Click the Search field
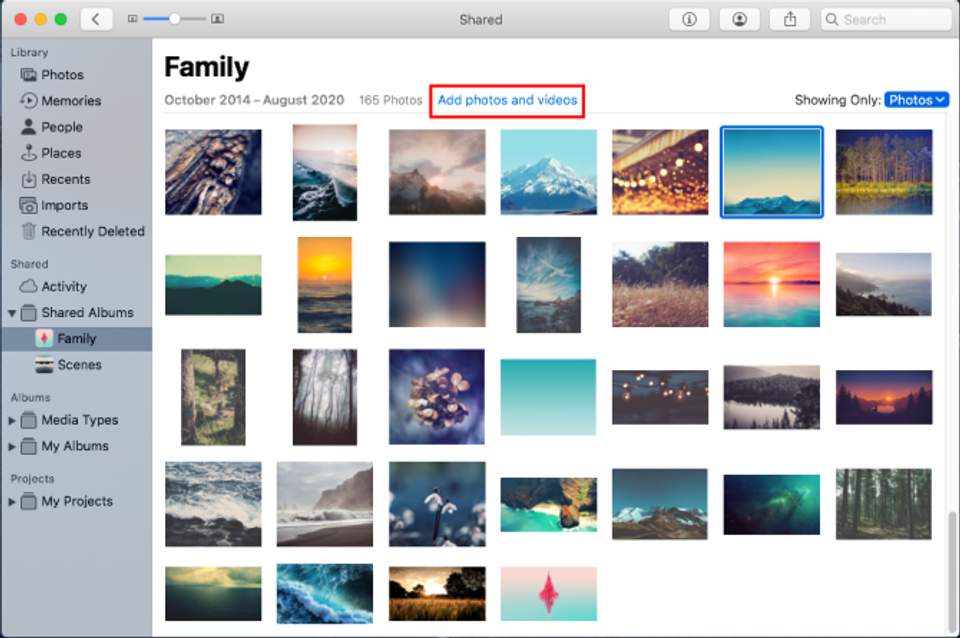 (x=885, y=20)
